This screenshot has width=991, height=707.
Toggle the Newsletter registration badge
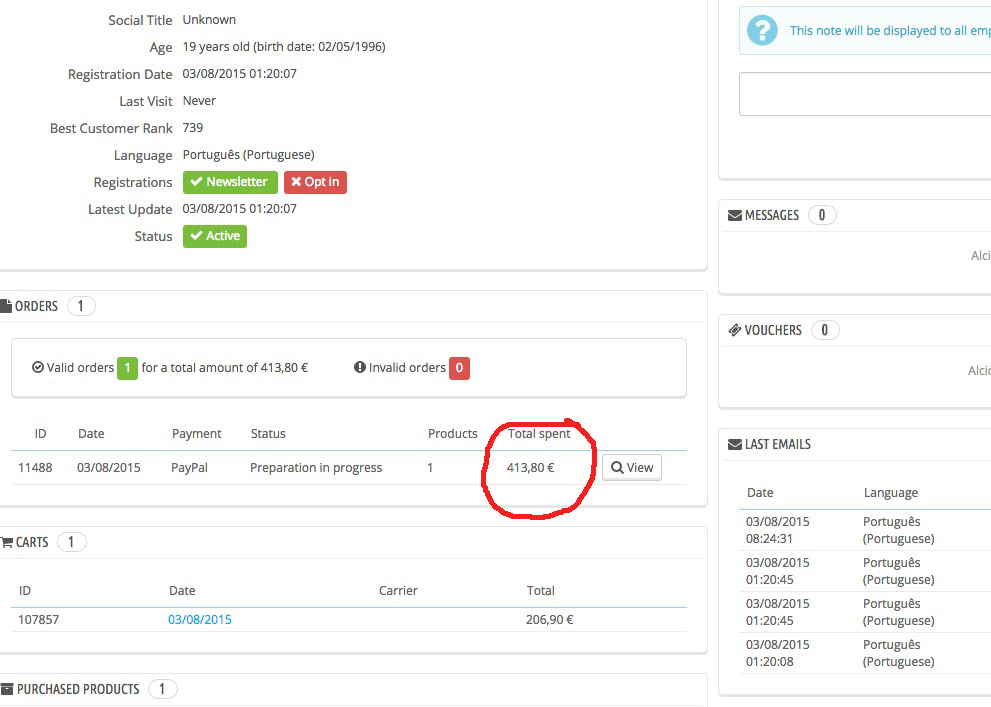click(x=230, y=182)
